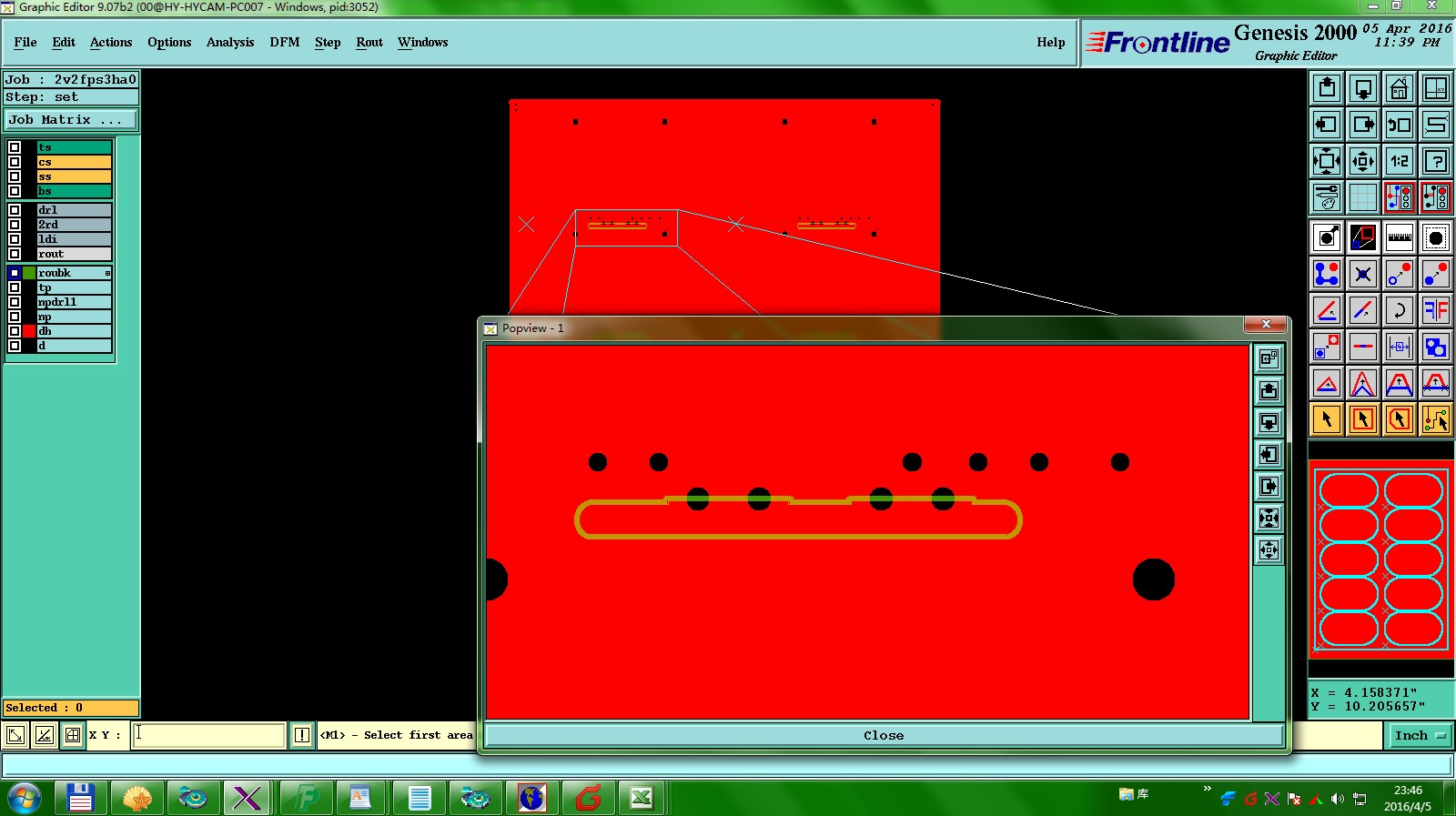
Task: Click green color swatch of roubk layer
Action: tap(29, 273)
